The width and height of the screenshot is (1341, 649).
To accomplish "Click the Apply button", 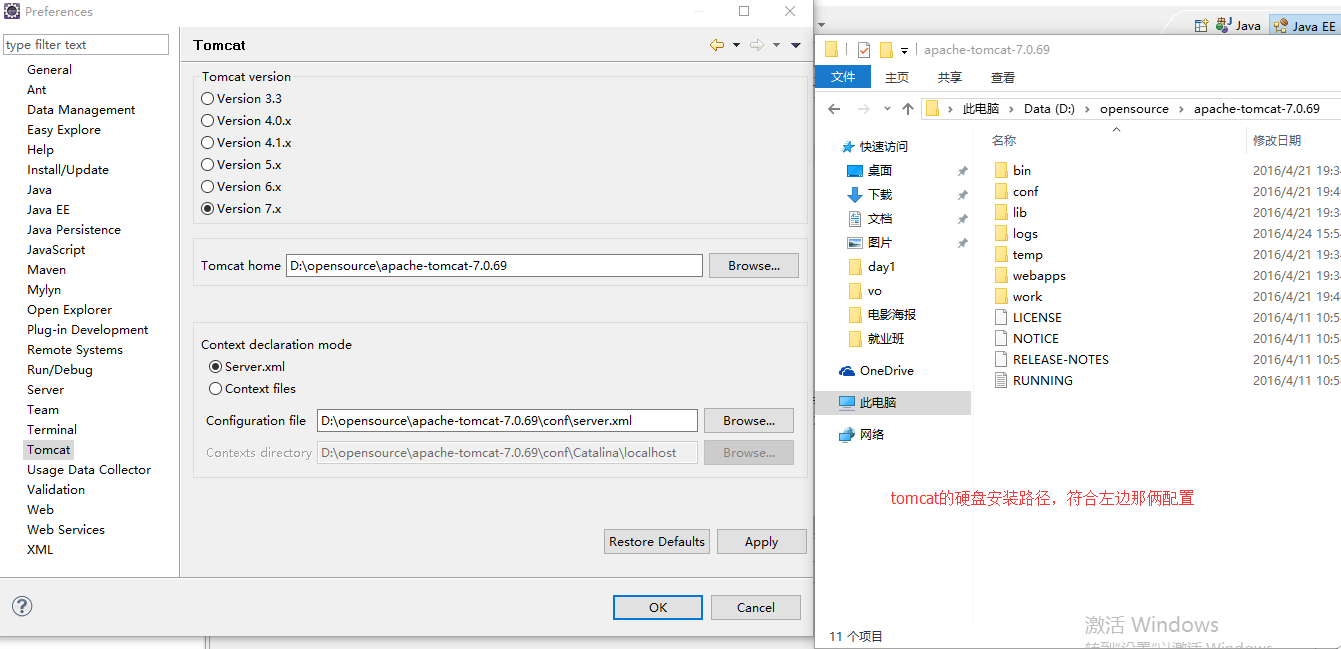I will pyautogui.click(x=761, y=542).
